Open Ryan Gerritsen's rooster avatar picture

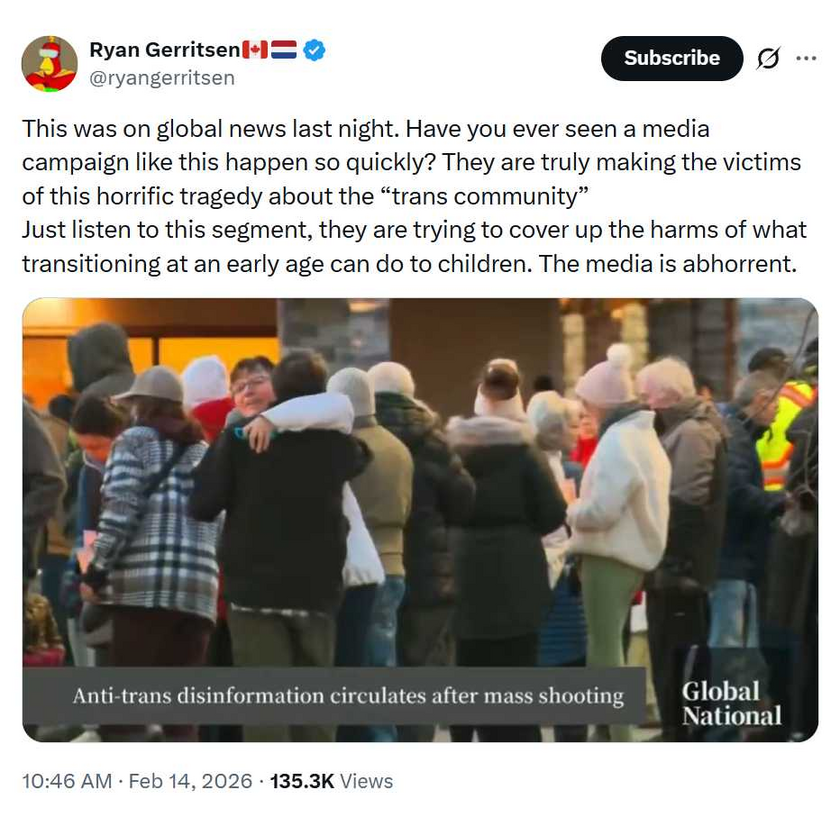(49, 64)
